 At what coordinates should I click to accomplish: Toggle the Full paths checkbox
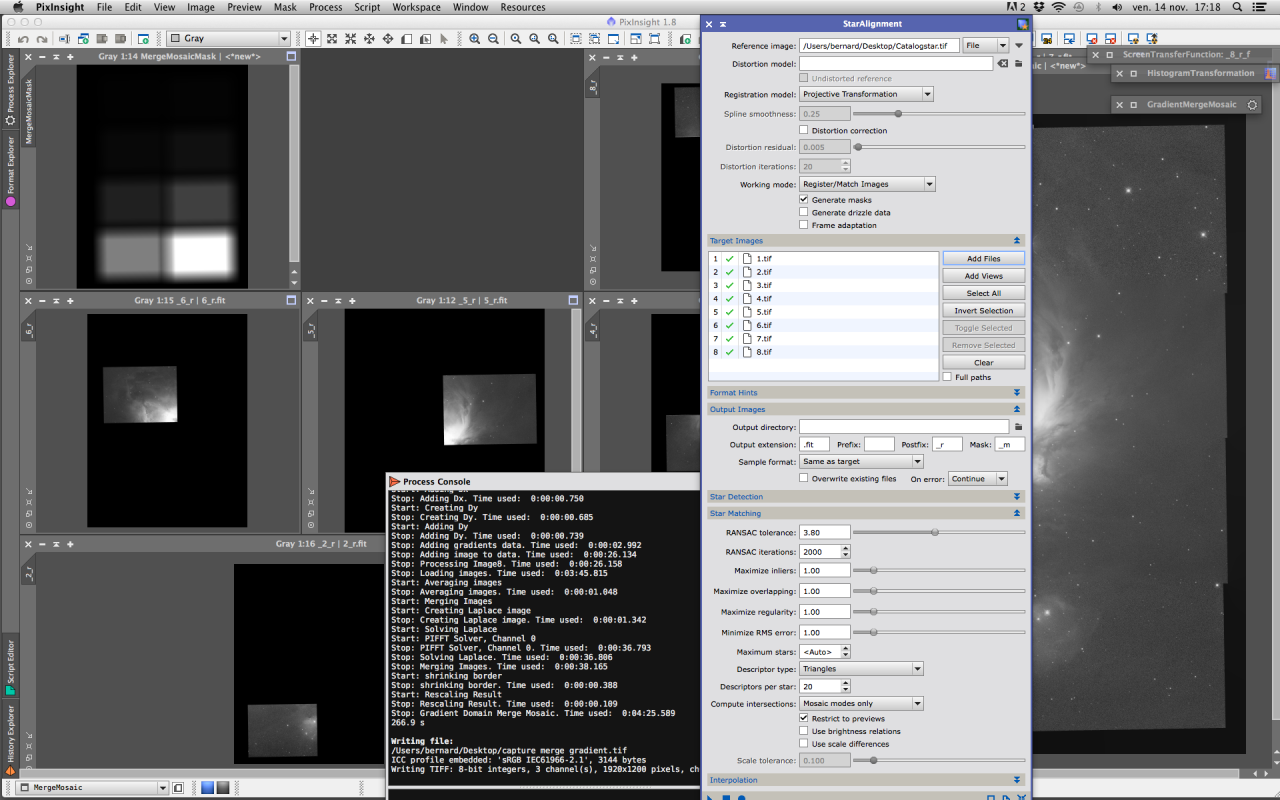click(x=947, y=377)
